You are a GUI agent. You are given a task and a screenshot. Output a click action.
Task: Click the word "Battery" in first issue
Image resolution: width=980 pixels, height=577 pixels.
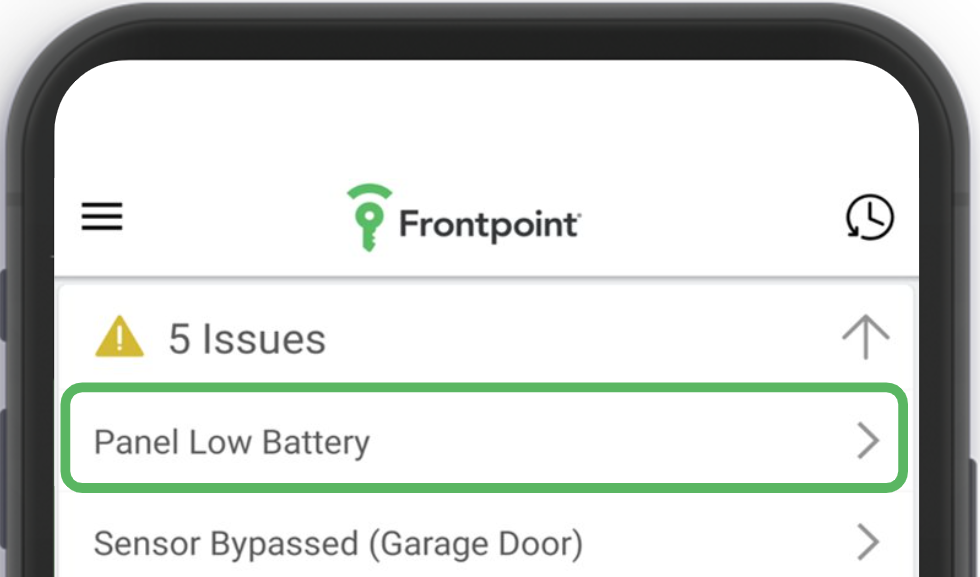(316, 442)
